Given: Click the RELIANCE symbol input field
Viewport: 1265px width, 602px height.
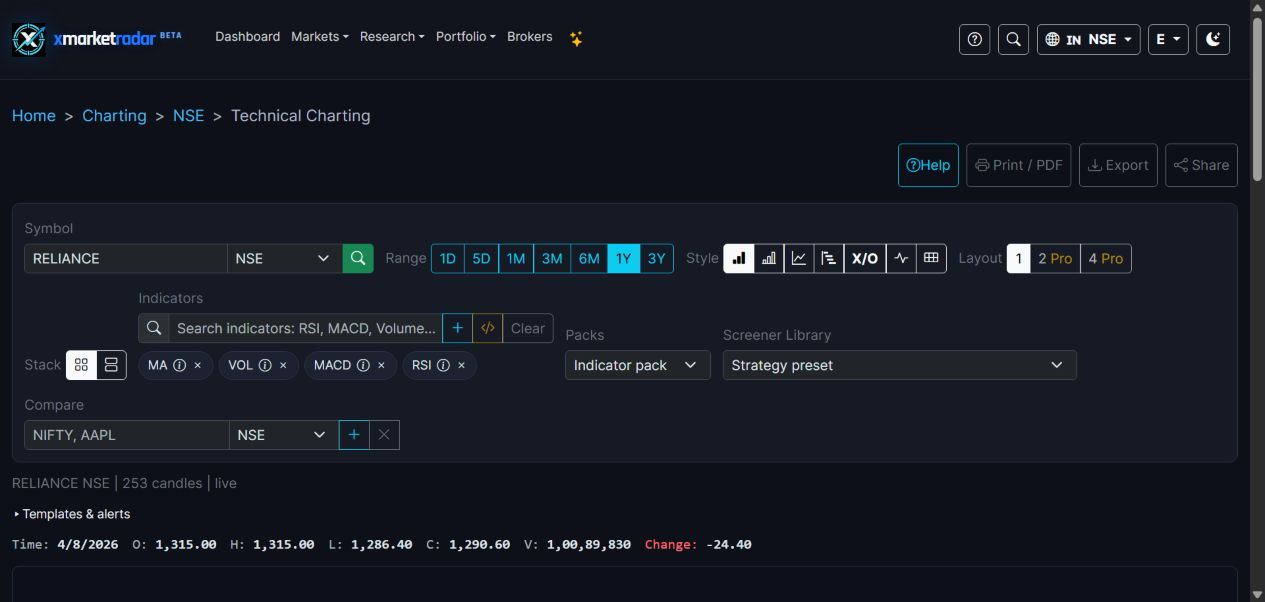Looking at the screenshot, I should 126,258.
